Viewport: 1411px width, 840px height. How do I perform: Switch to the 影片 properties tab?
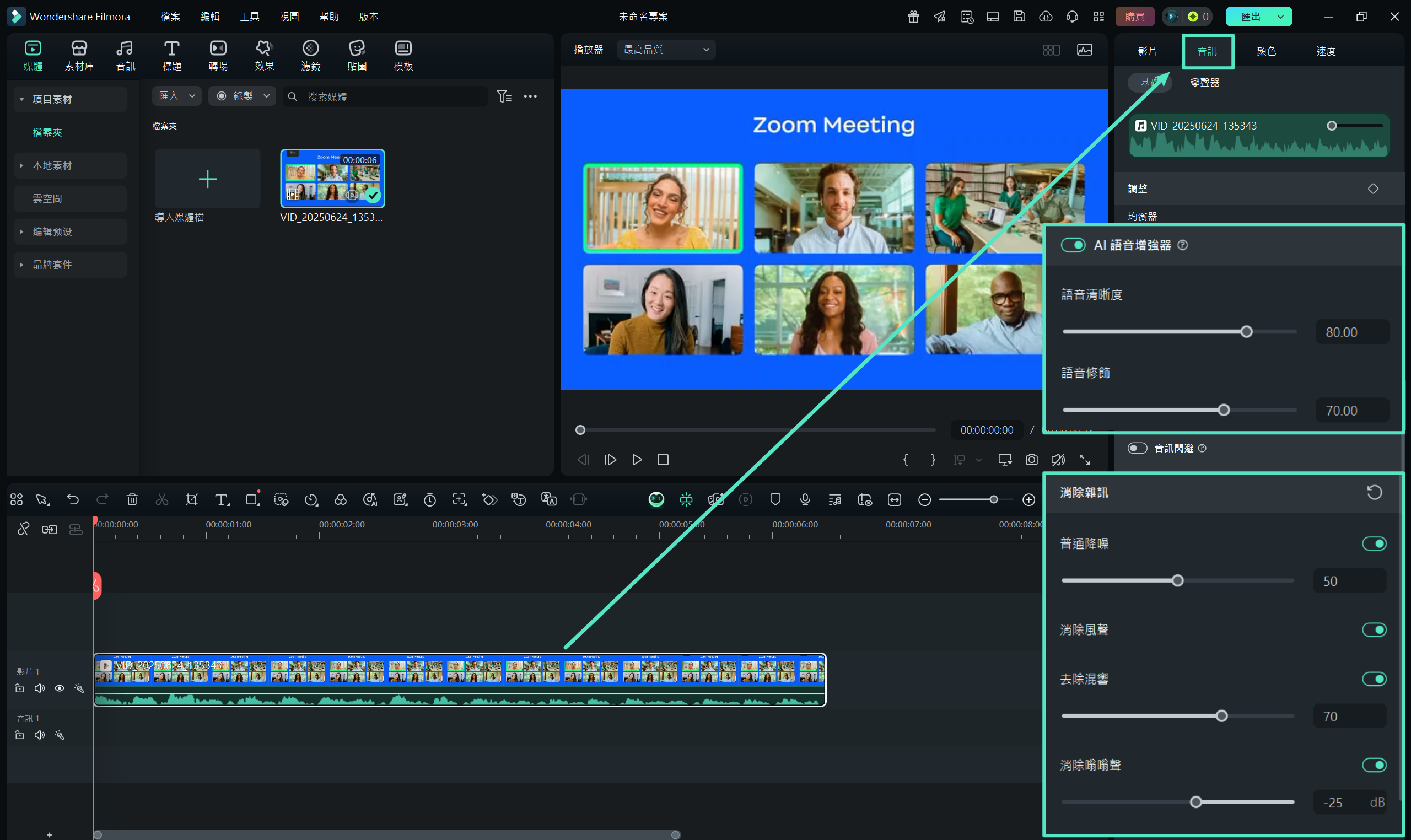coord(1146,51)
